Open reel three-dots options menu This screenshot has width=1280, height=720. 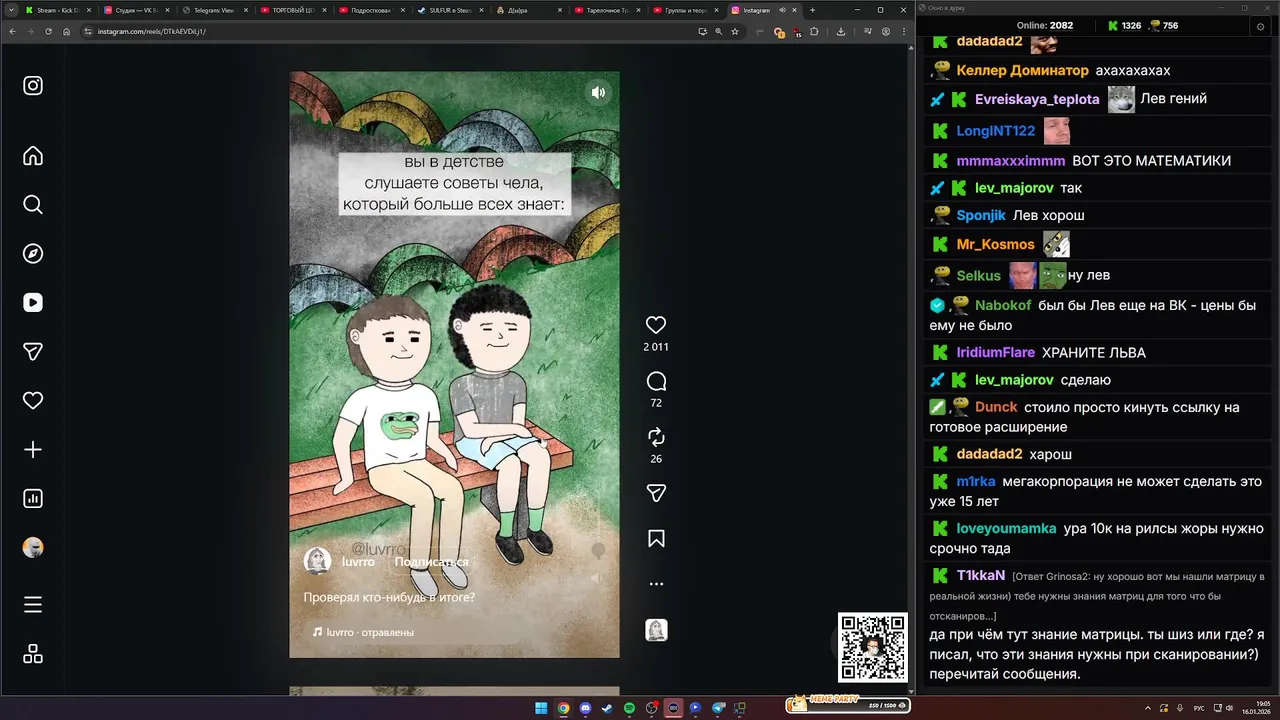656,584
